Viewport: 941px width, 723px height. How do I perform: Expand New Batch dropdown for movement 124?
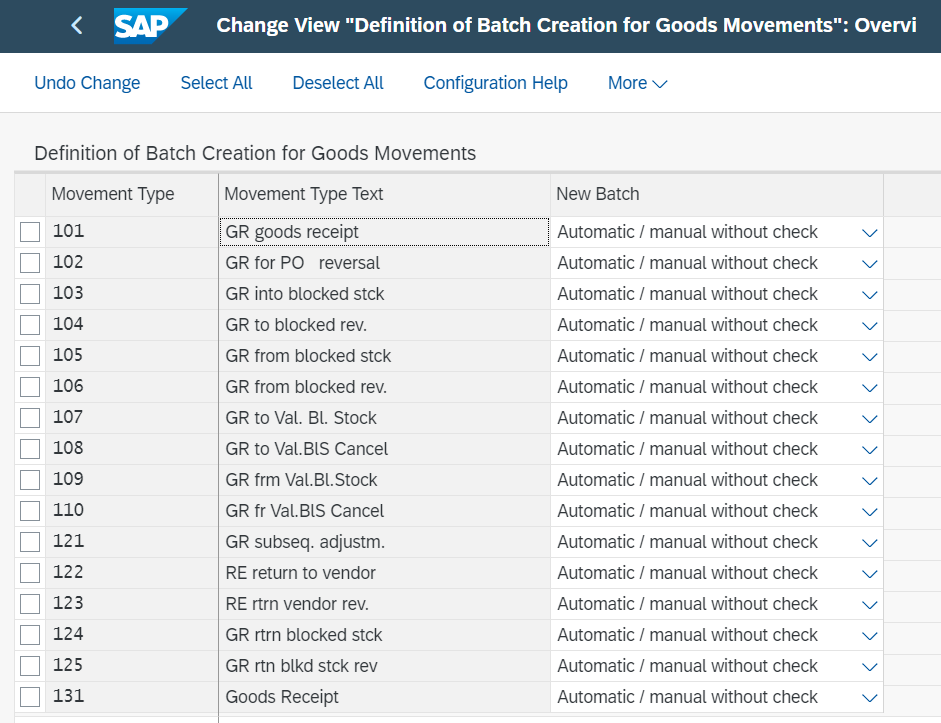click(x=870, y=636)
